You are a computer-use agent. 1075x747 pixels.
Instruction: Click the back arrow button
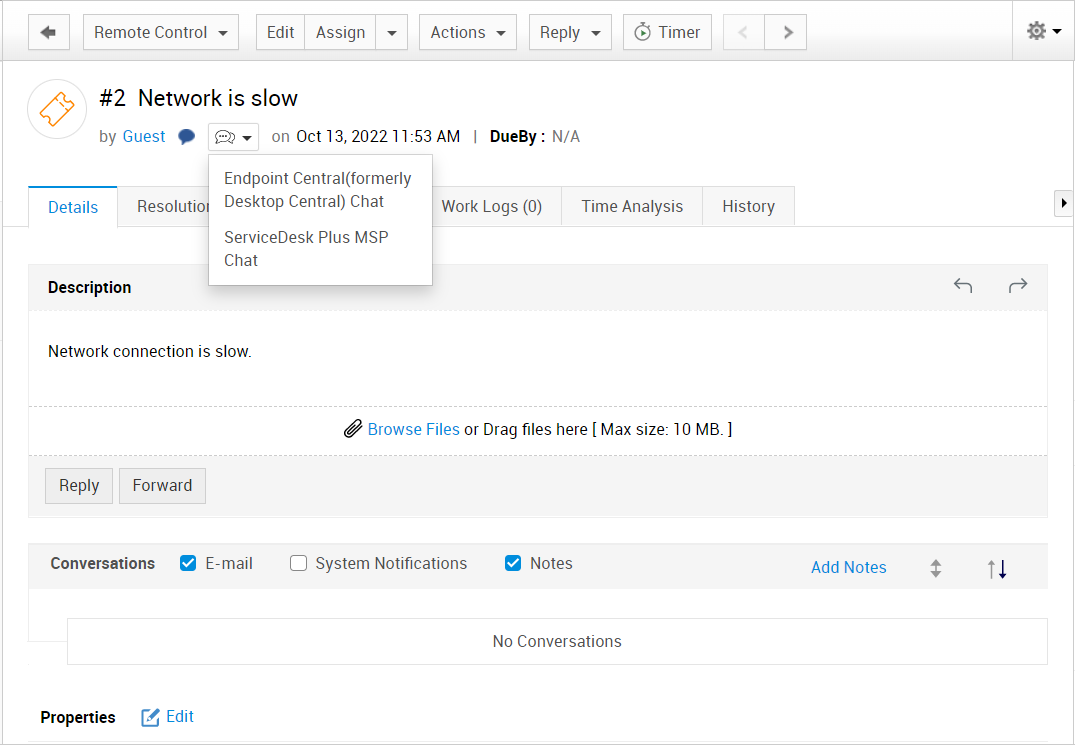(48, 32)
